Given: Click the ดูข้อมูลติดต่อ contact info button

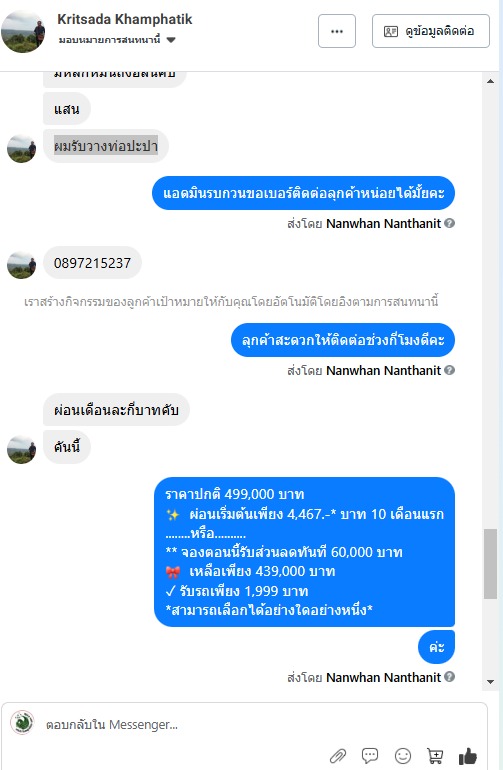Looking at the screenshot, I should 431,31.
